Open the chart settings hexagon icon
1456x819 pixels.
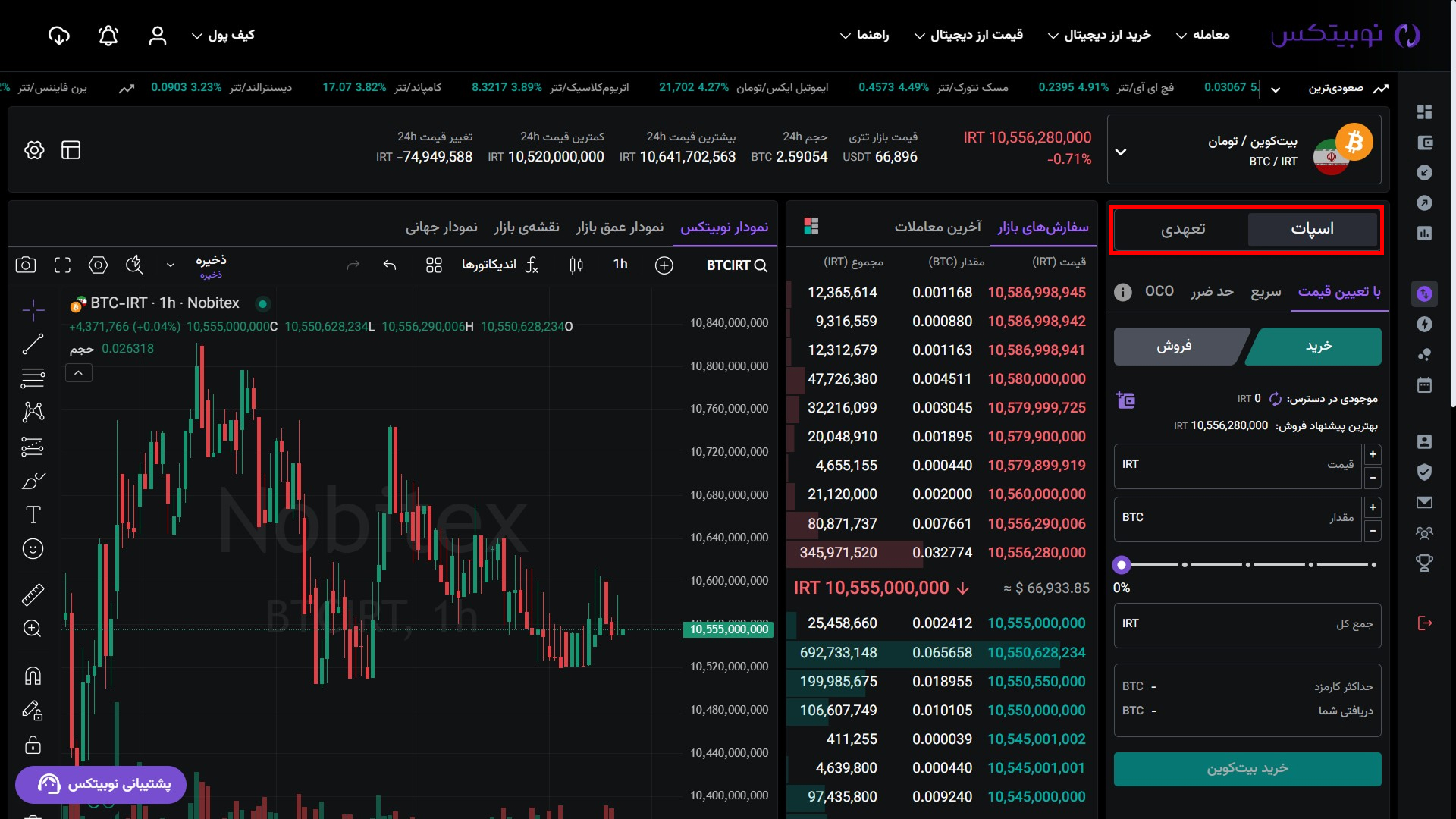(x=98, y=265)
